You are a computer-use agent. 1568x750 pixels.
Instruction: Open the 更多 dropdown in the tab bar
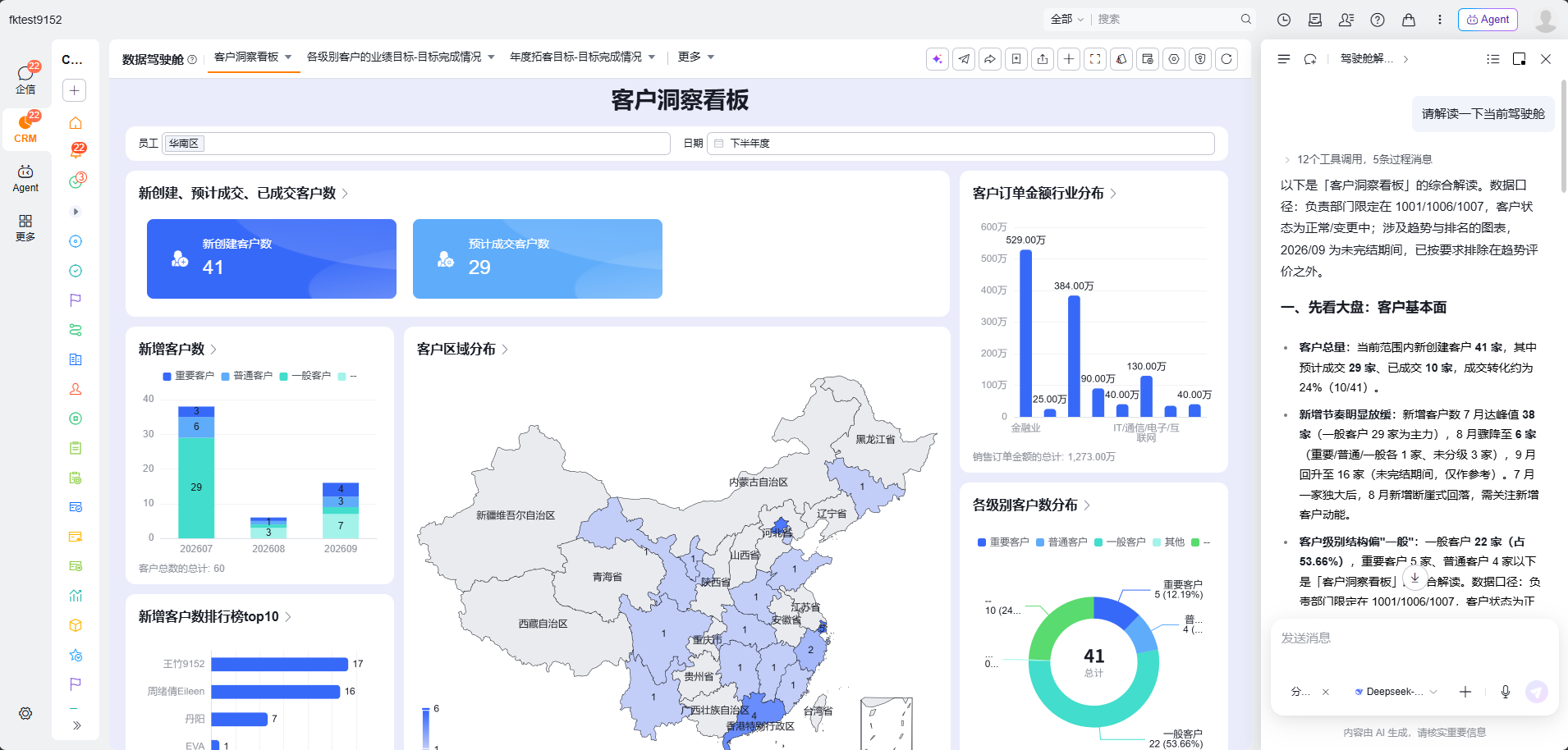coord(695,57)
